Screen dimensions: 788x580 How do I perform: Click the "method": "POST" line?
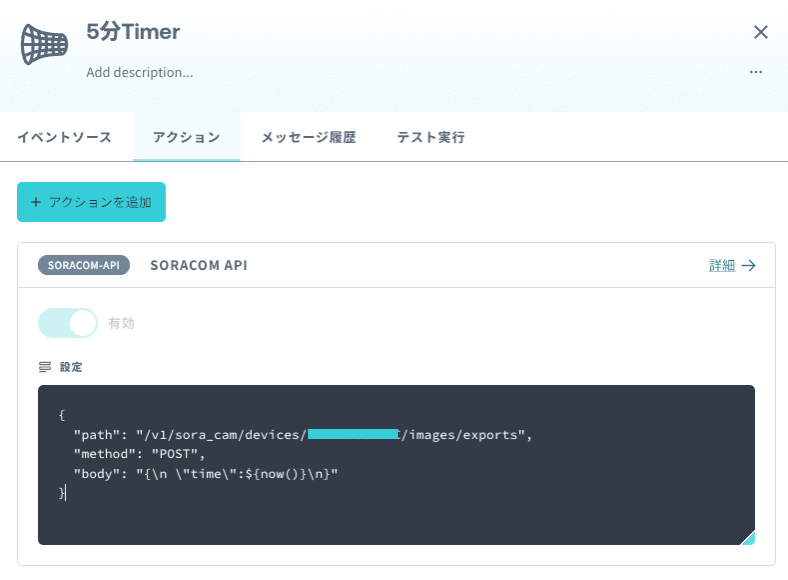139,454
